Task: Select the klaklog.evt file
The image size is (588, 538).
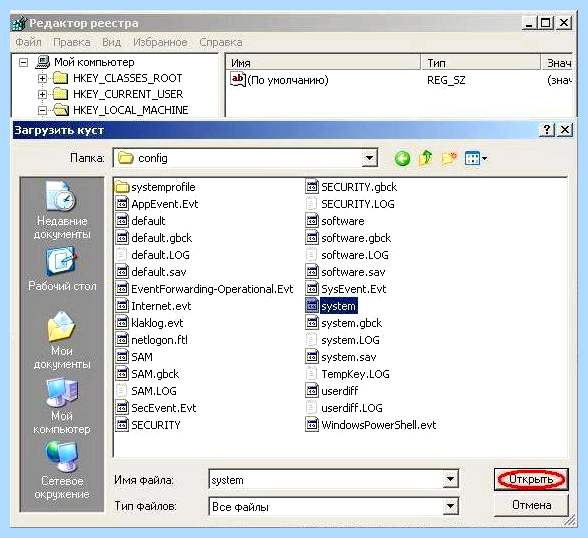Action: [149, 323]
